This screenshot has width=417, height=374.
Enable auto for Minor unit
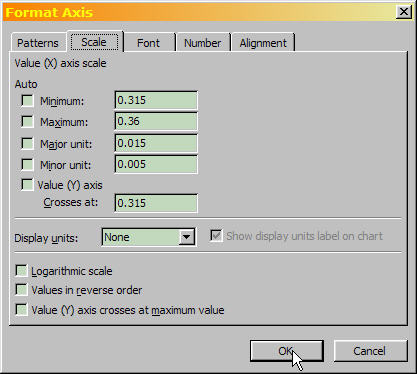(27, 164)
